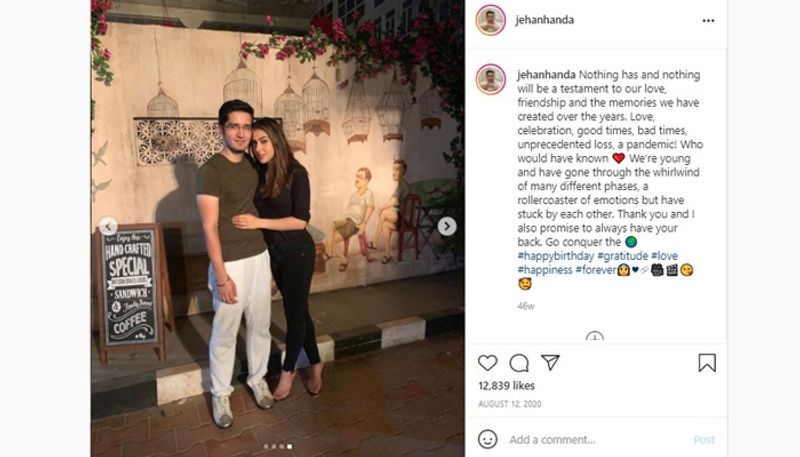Viewport: 800px width, 457px height.
Task: Open the #gratitude hashtag
Action: [x=622, y=256]
